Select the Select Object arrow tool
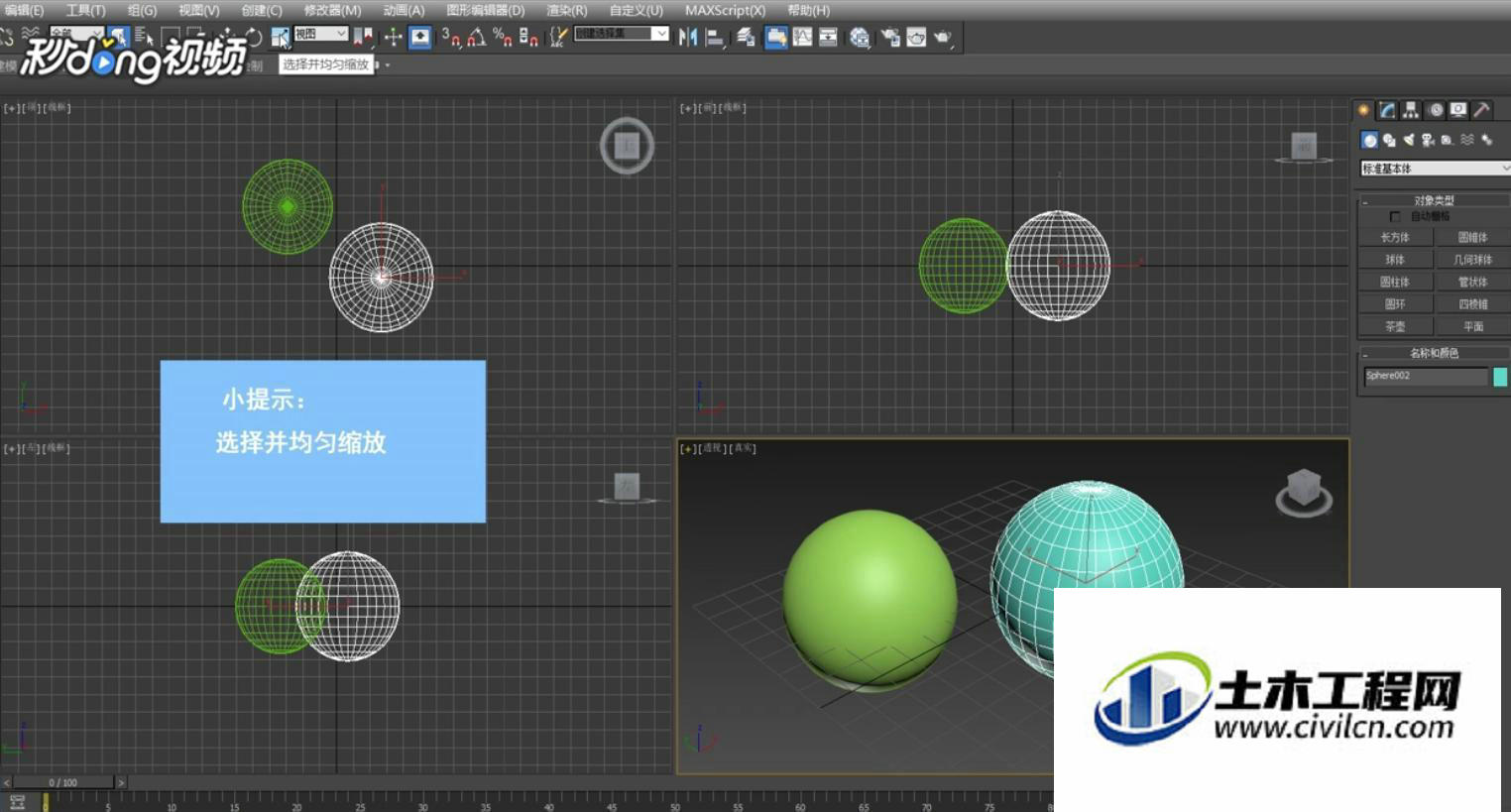 click(x=119, y=38)
